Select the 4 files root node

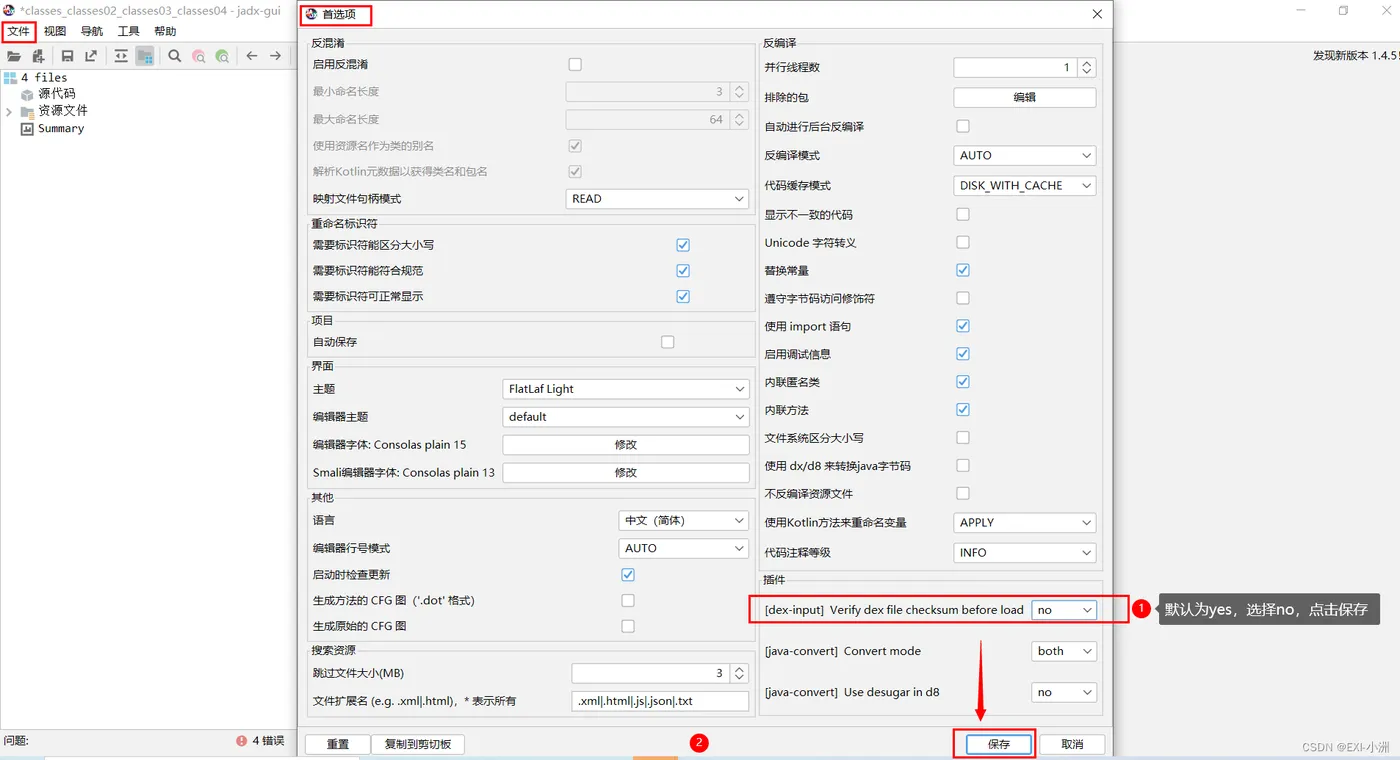(x=44, y=77)
